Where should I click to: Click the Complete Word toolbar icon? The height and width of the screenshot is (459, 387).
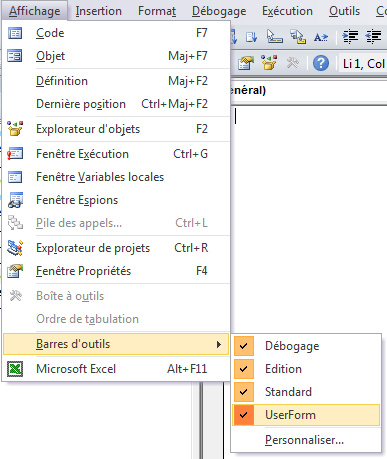point(321,37)
